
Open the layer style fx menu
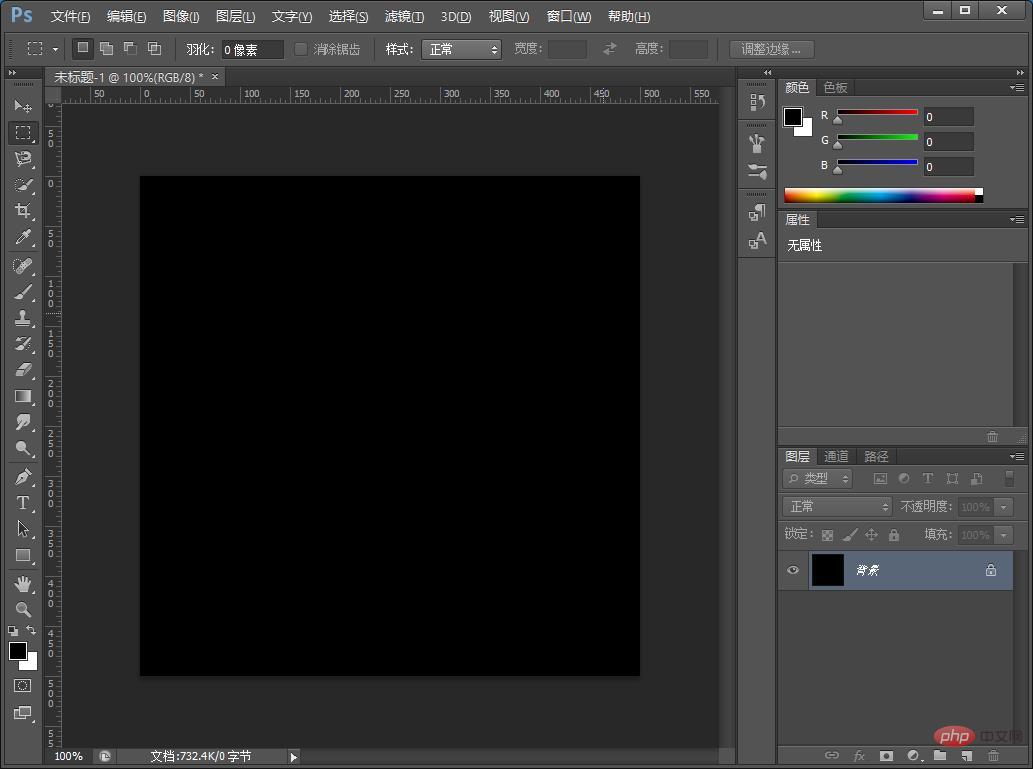859,755
